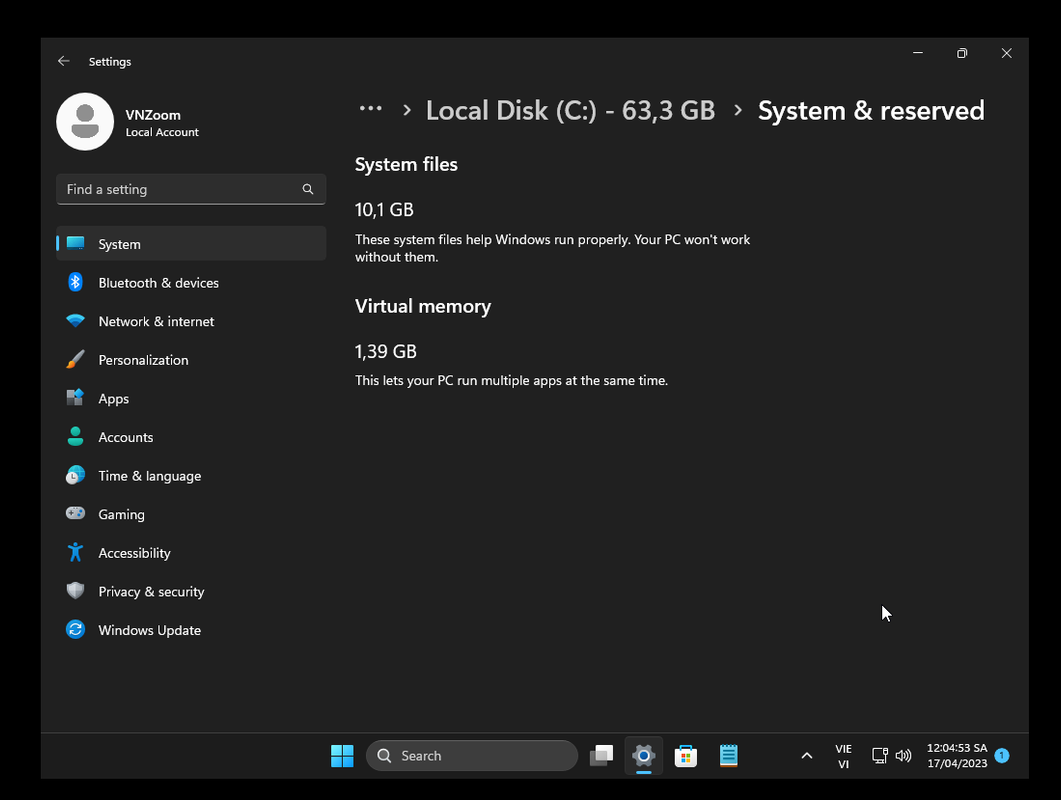Select Network & internet in sidebar

[x=191, y=321]
